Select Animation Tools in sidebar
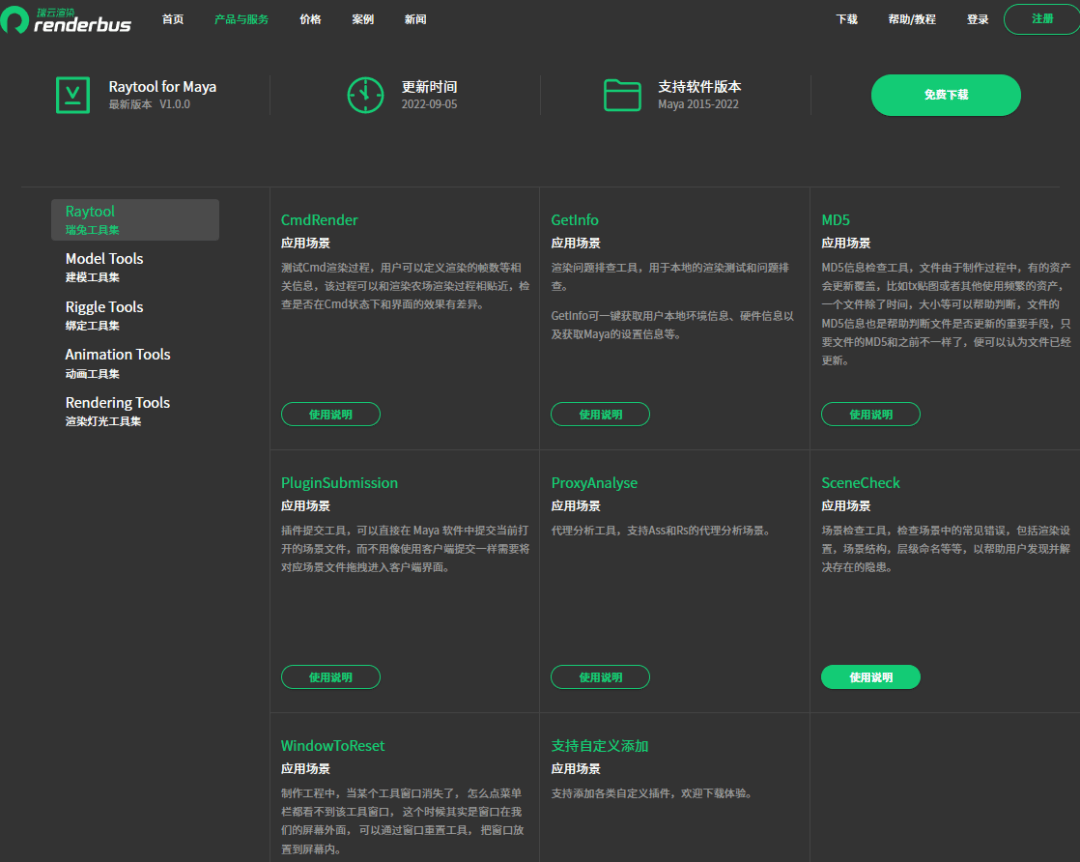1080x862 pixels. [x=117, y=363]
